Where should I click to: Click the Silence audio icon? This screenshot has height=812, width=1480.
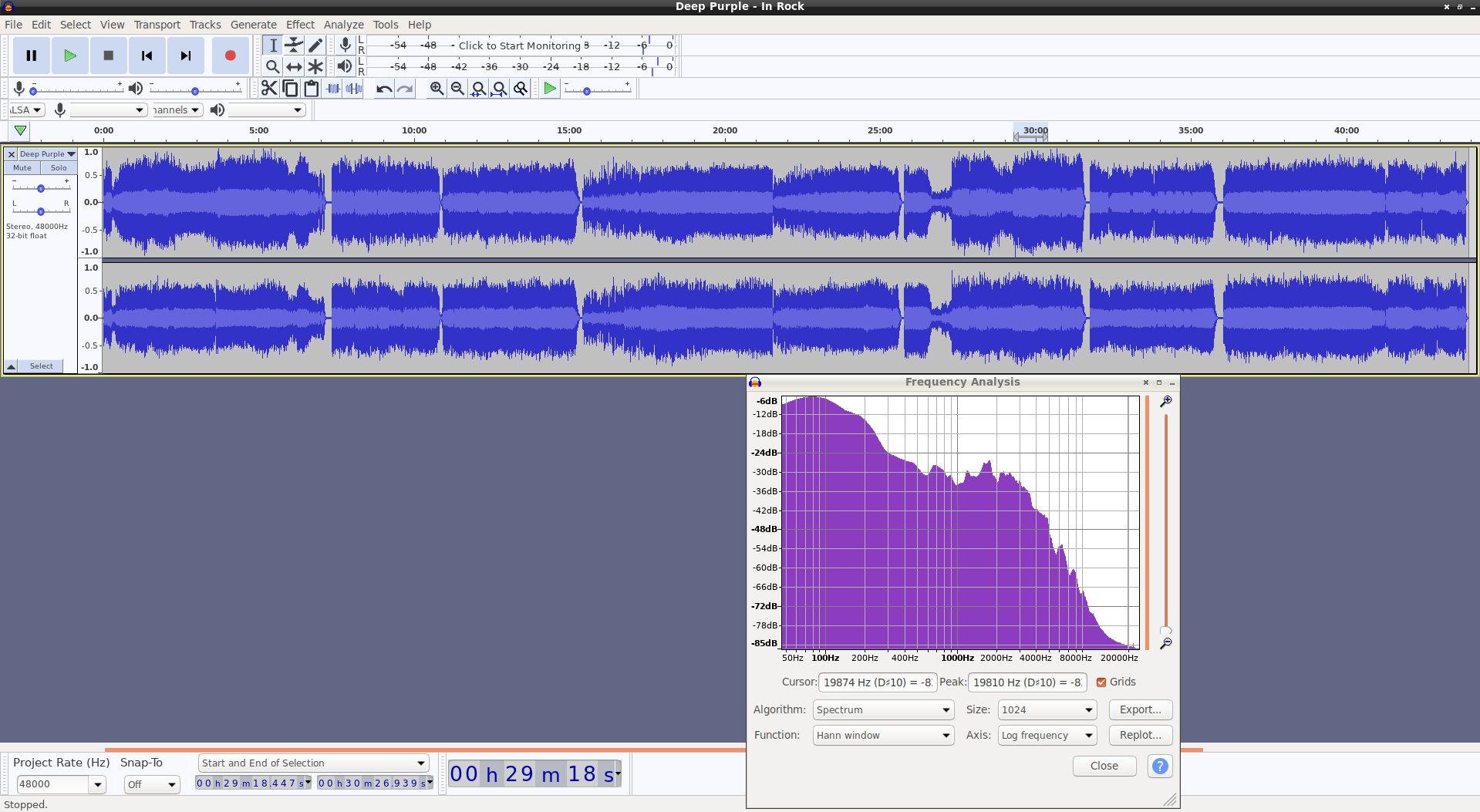click(355, 89)
